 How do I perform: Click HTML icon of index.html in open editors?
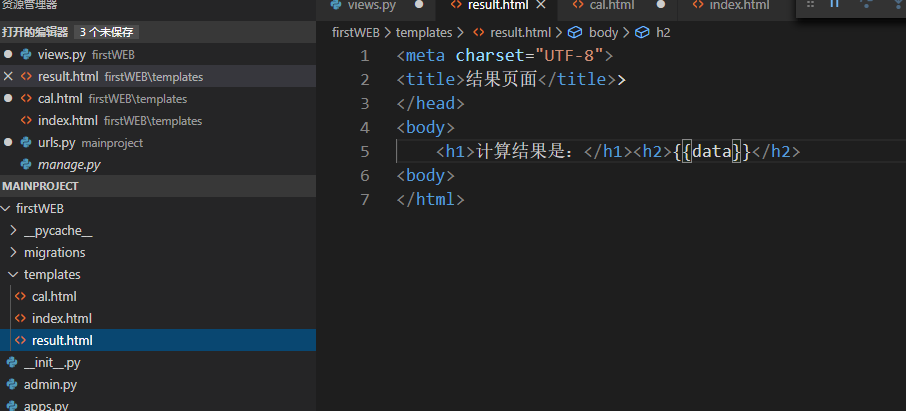[x=26, y=120]
